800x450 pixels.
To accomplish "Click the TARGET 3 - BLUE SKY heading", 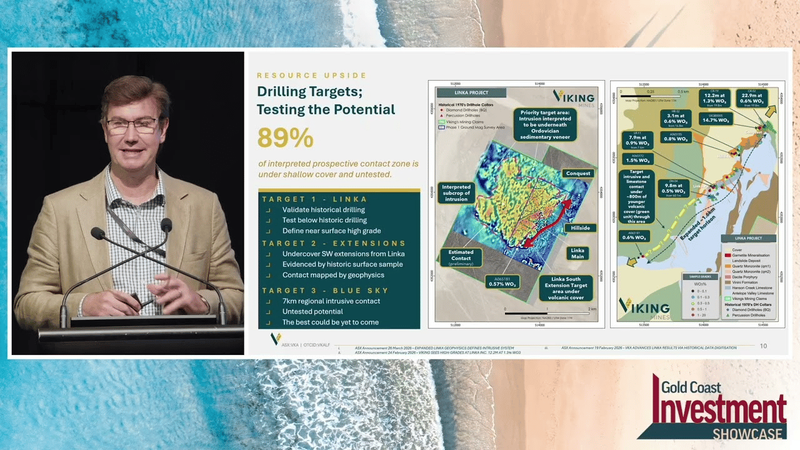I will [326, 290].
